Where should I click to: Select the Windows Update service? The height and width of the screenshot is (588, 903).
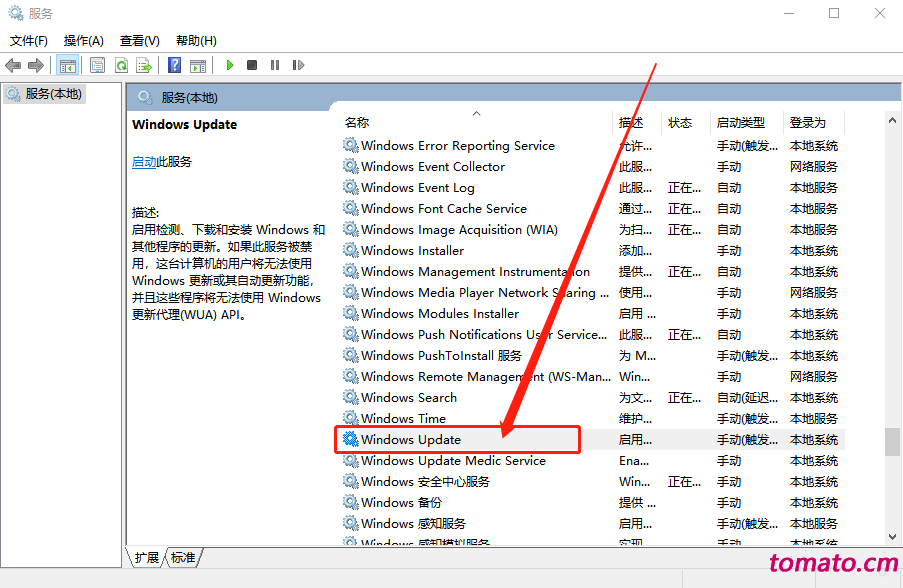[591, 440]
